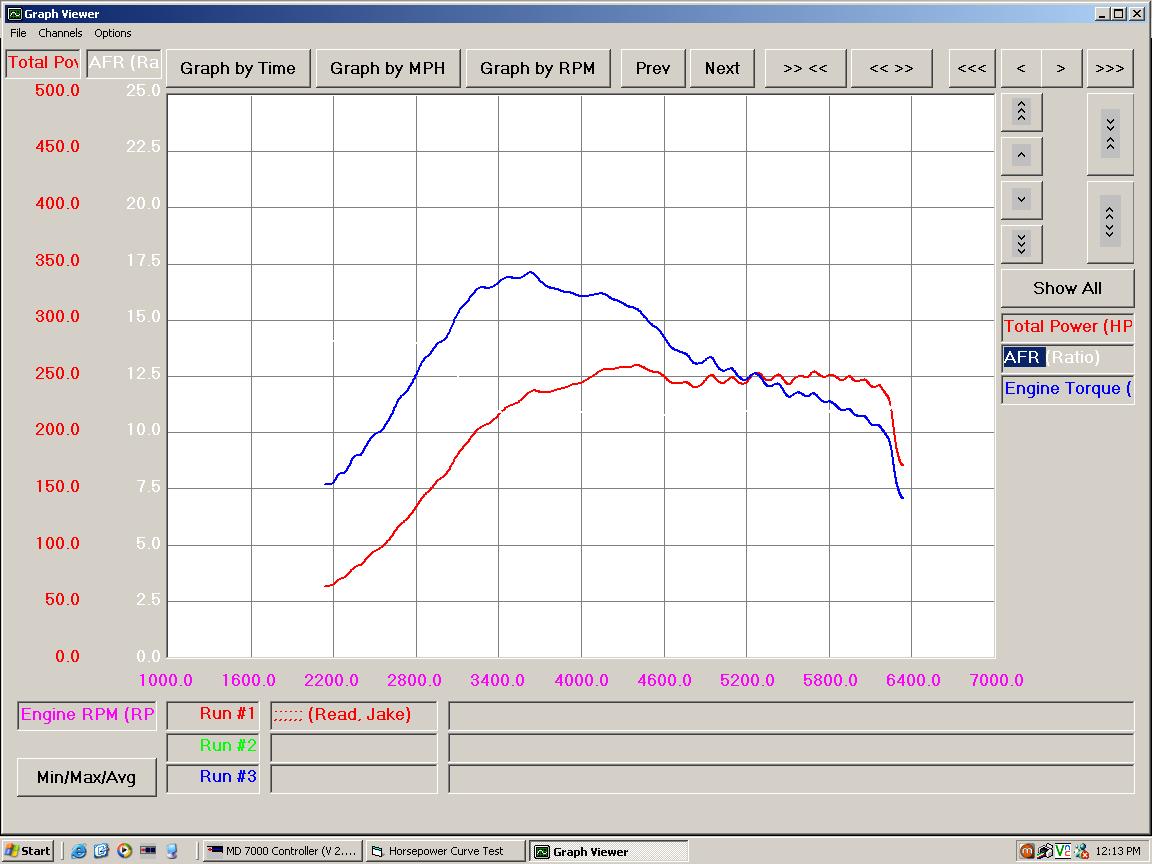Viewport: 1152px width, 864px height.
Task: Toggle the Engine Torque channel in legend
Action: [x=1067, y=388]
